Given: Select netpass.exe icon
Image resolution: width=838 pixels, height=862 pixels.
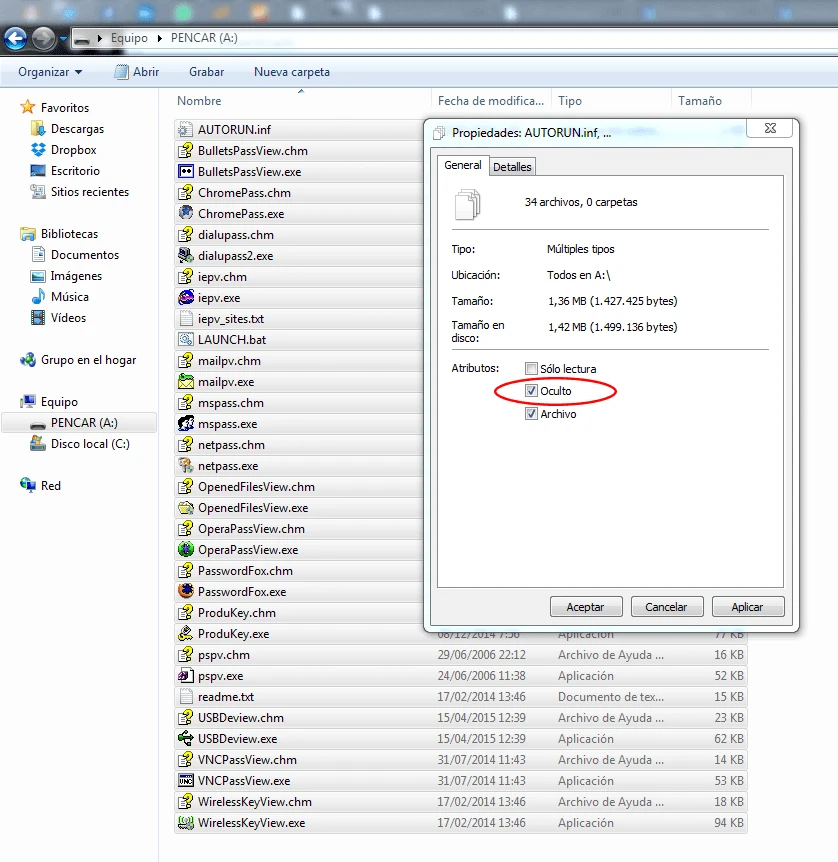Looking at the screenshot, I should coord(186,466).
